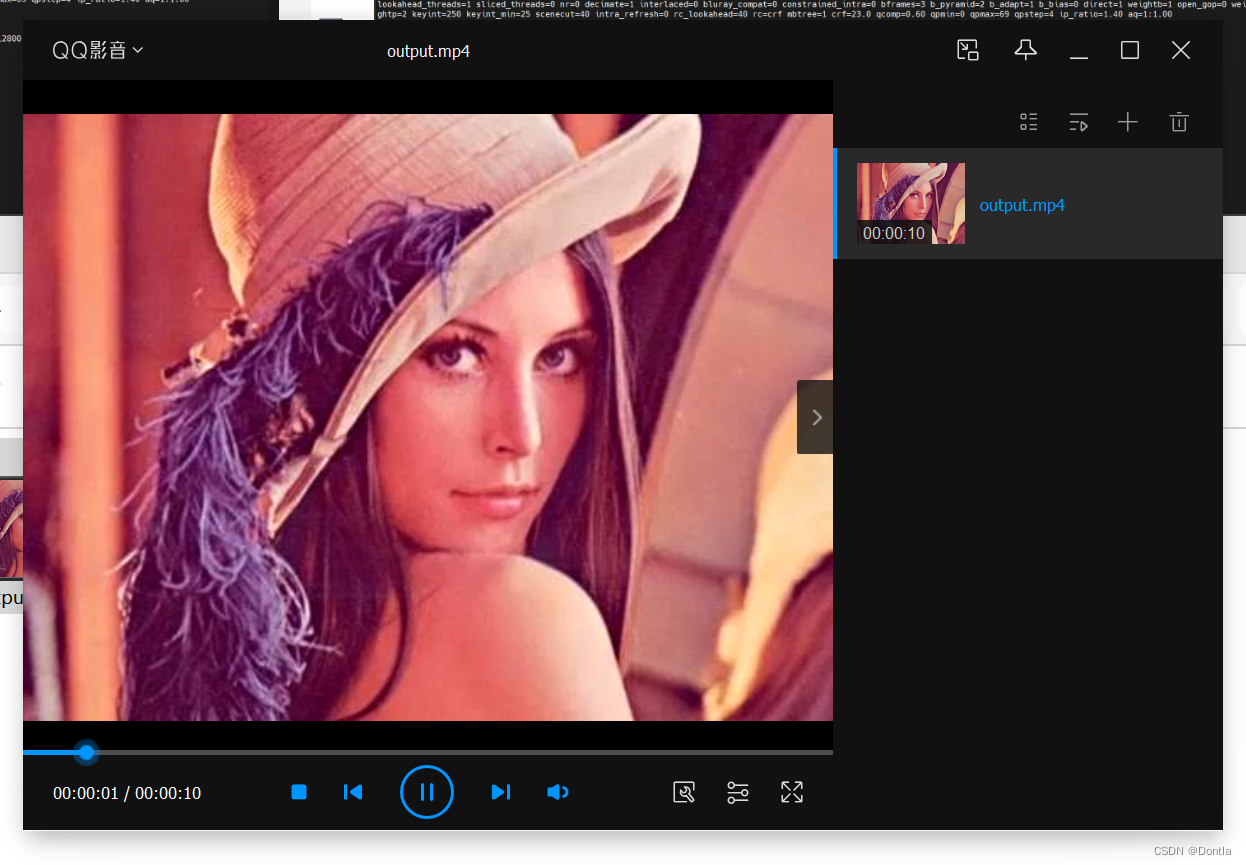Click the 00:00:01 / 00:00:10 time display
The height and width of the screenshot is (865, 1246).
coord(127,793)
